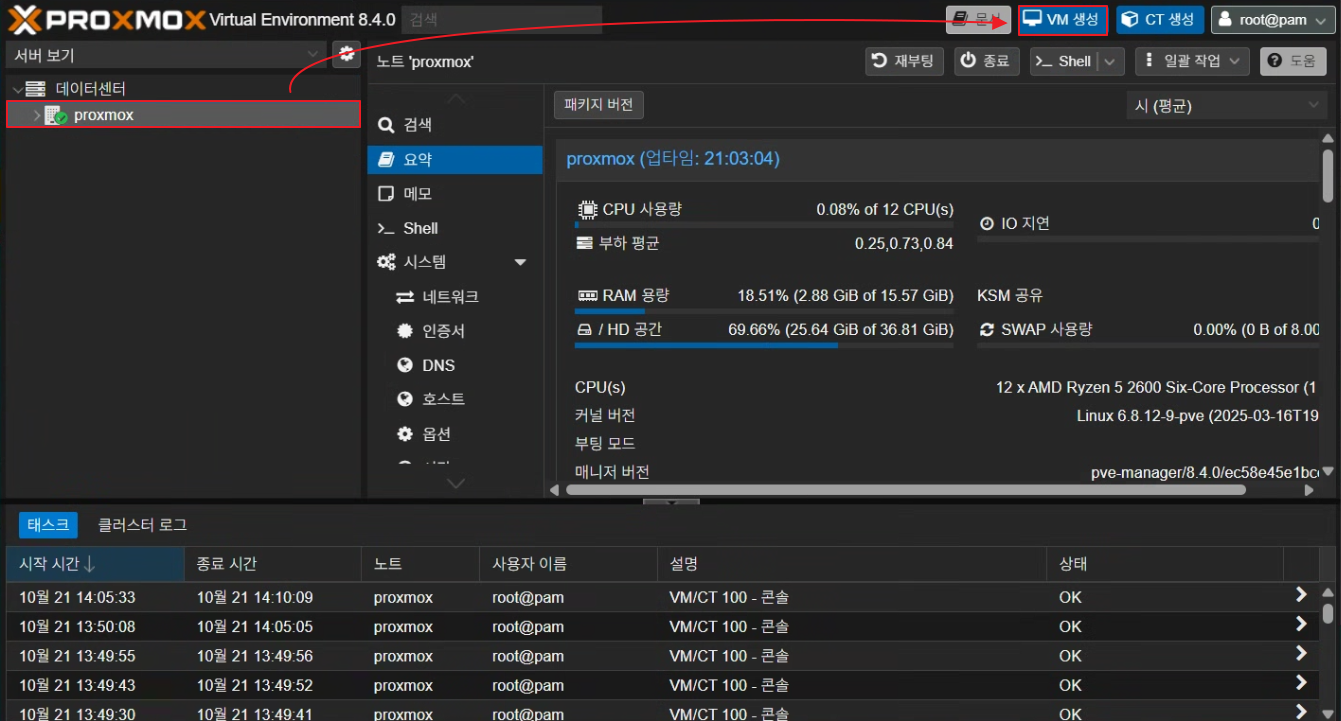
Task: Open the root@pam user menu
Action: pyautogui.click(x=1271, y=20)
